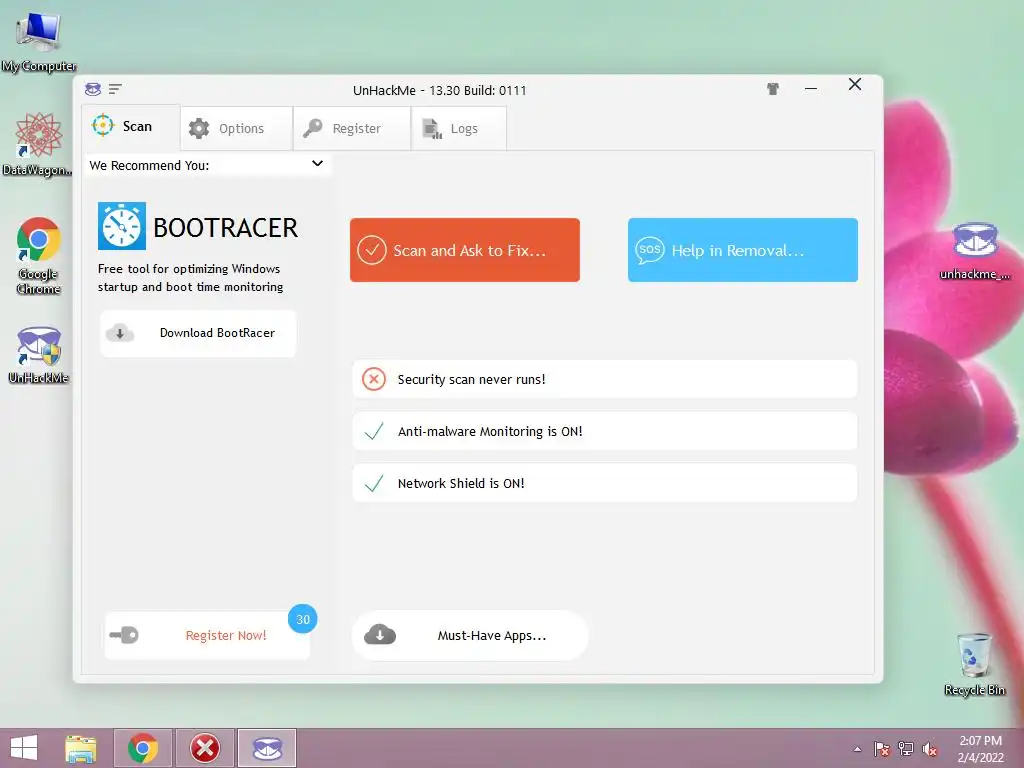
Task: Close the UnHackMe window
Action: pyautogui.click(x=855, y=84)
